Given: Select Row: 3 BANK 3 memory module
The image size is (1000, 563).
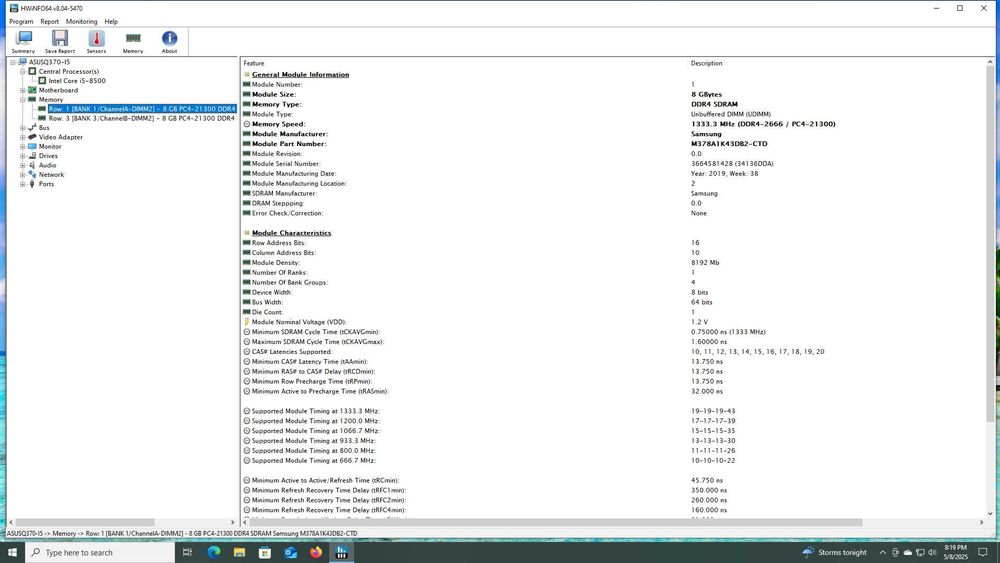Looking at the screenshot, I should [142, 118].
